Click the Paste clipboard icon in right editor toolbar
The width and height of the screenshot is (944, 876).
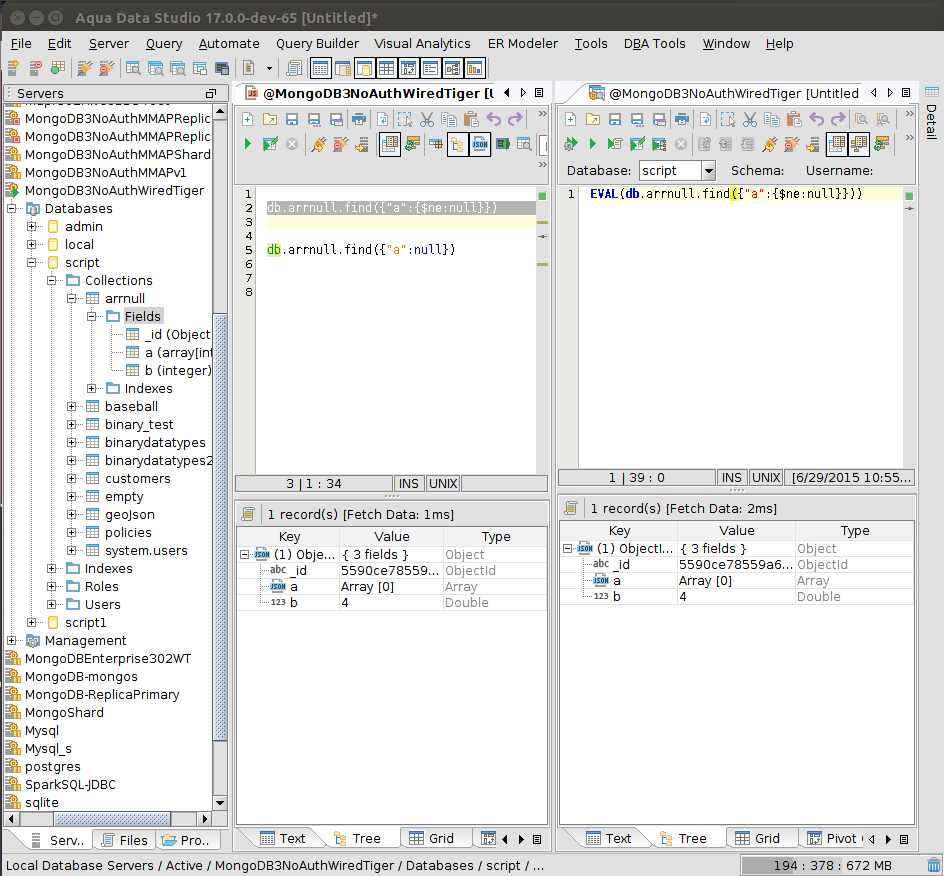(792, 119)
